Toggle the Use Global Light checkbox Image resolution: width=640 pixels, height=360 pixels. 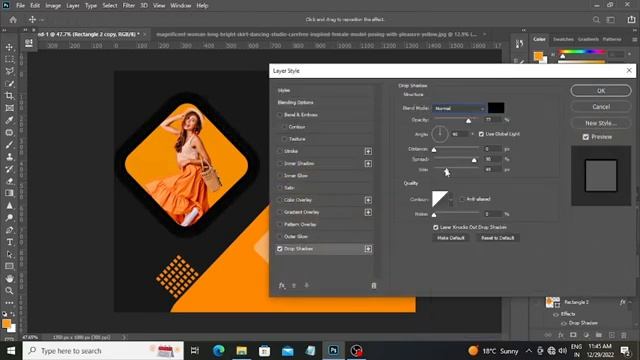(x=481, y=134)
